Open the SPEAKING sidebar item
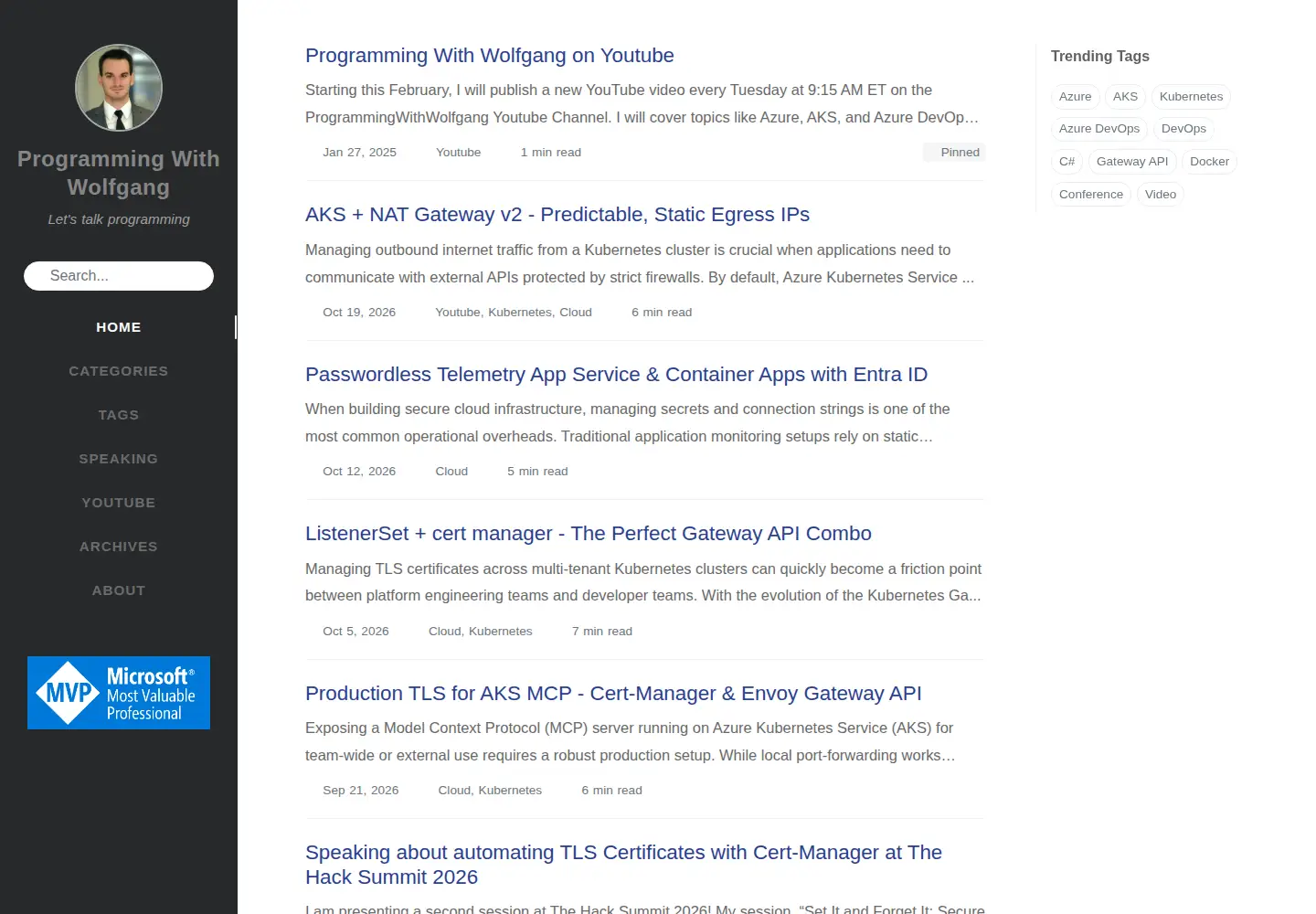This screenshot has width=1316, height=914. [119, 459]
